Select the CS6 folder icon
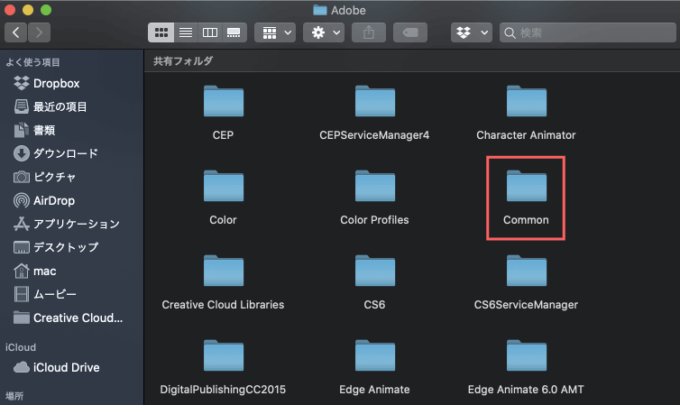This screenshot has height=405, width=680. click(x=375, y=271)
